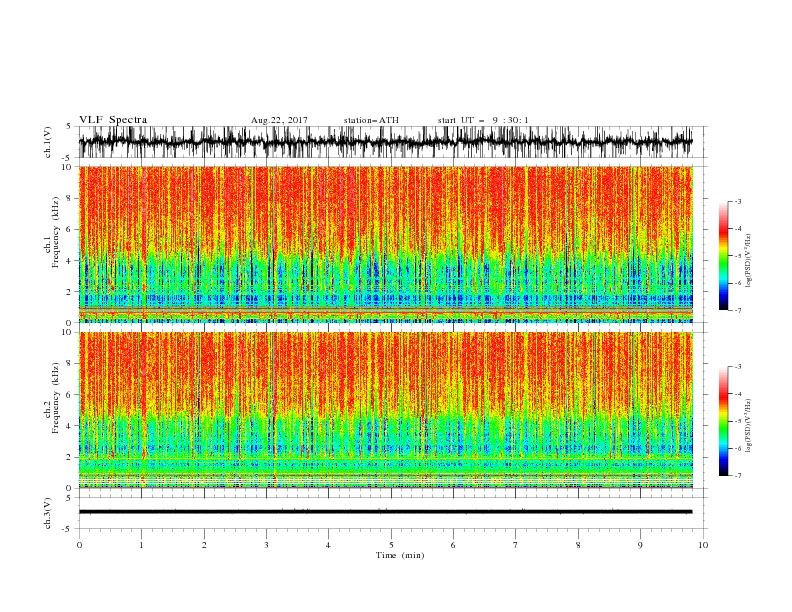Viewport: 792px width, 612px height.
Task: Click the time axis tick label "7"
Action: point(516,545)
